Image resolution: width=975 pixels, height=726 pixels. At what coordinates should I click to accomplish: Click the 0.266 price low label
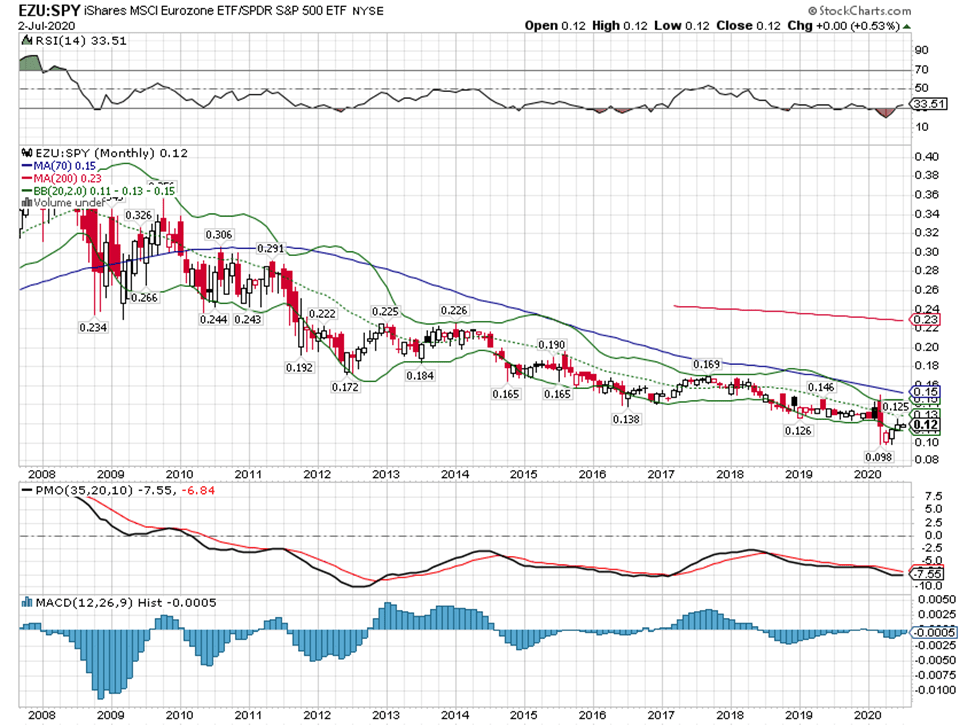tap(144, 298)
